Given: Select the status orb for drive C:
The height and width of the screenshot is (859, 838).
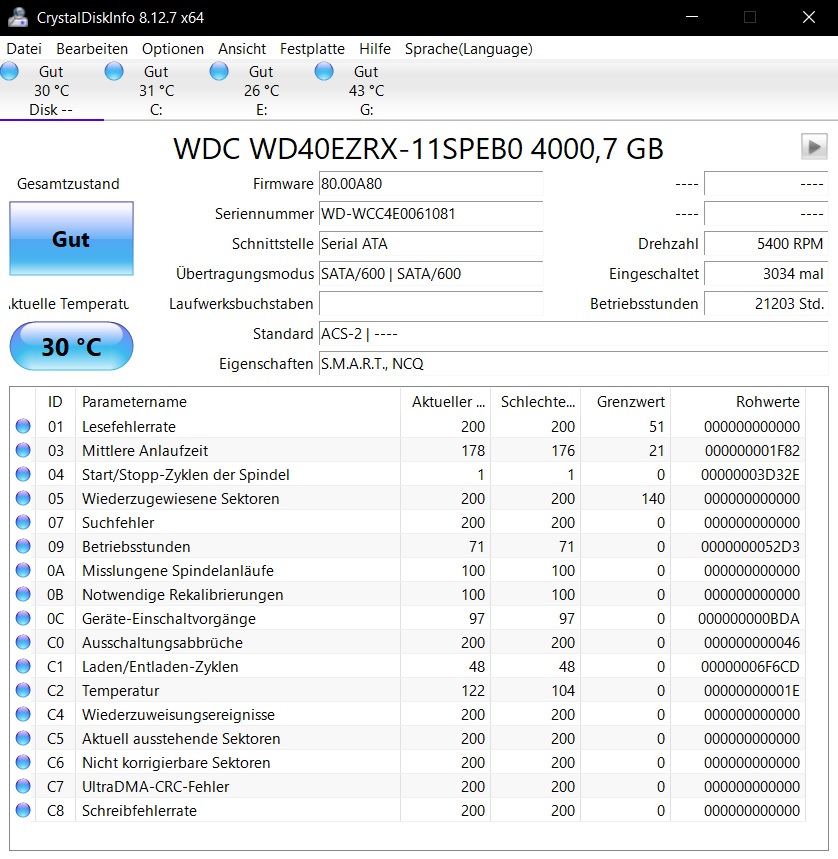Looking at the screenshot, I should click(x=114, y=71).
